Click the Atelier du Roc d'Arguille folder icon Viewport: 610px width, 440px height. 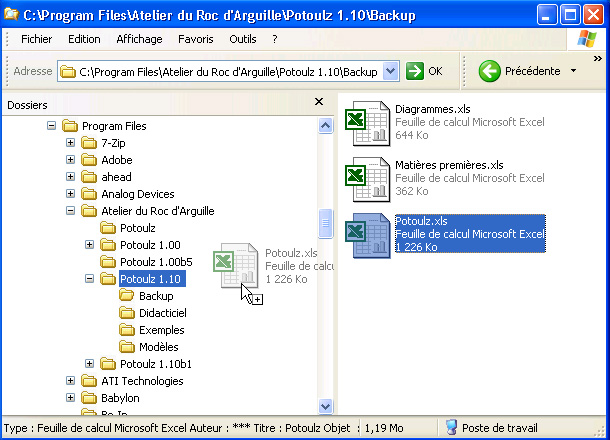coord(89,211)
